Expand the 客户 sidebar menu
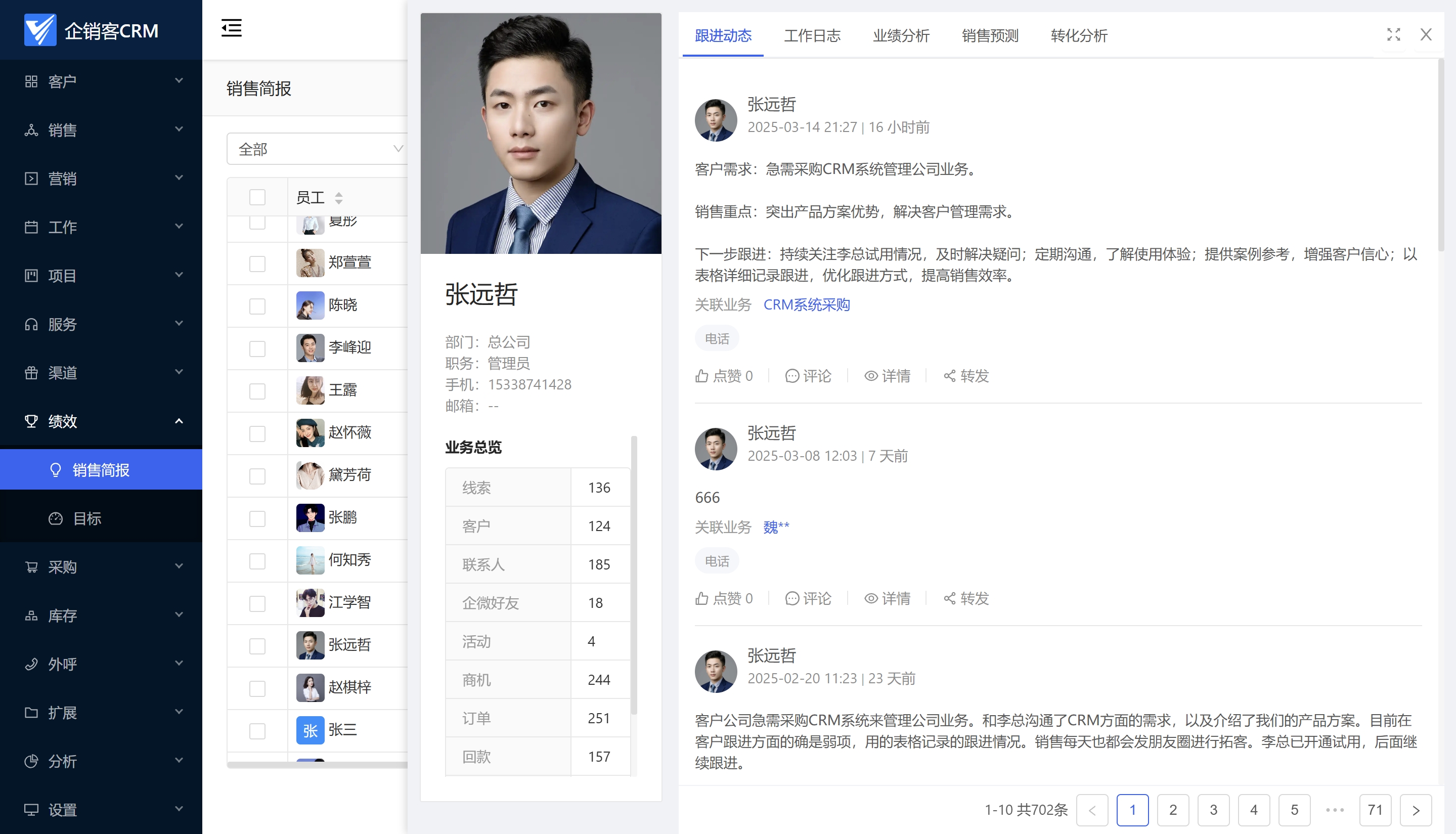The image size is (1456, 834). (x=101, y=81)
